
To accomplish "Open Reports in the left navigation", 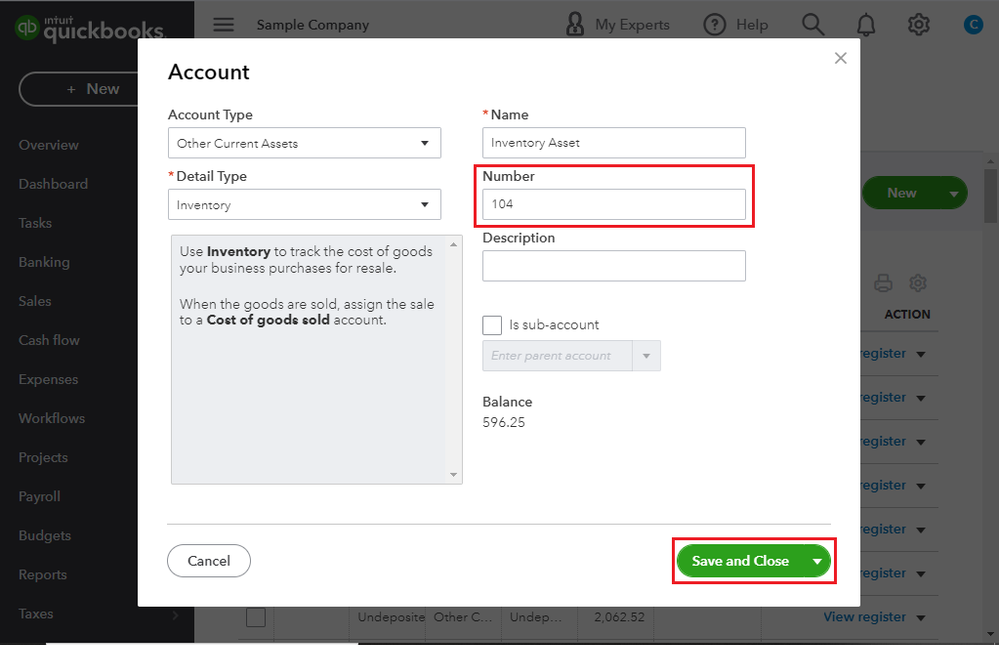I will pos(43,575).
